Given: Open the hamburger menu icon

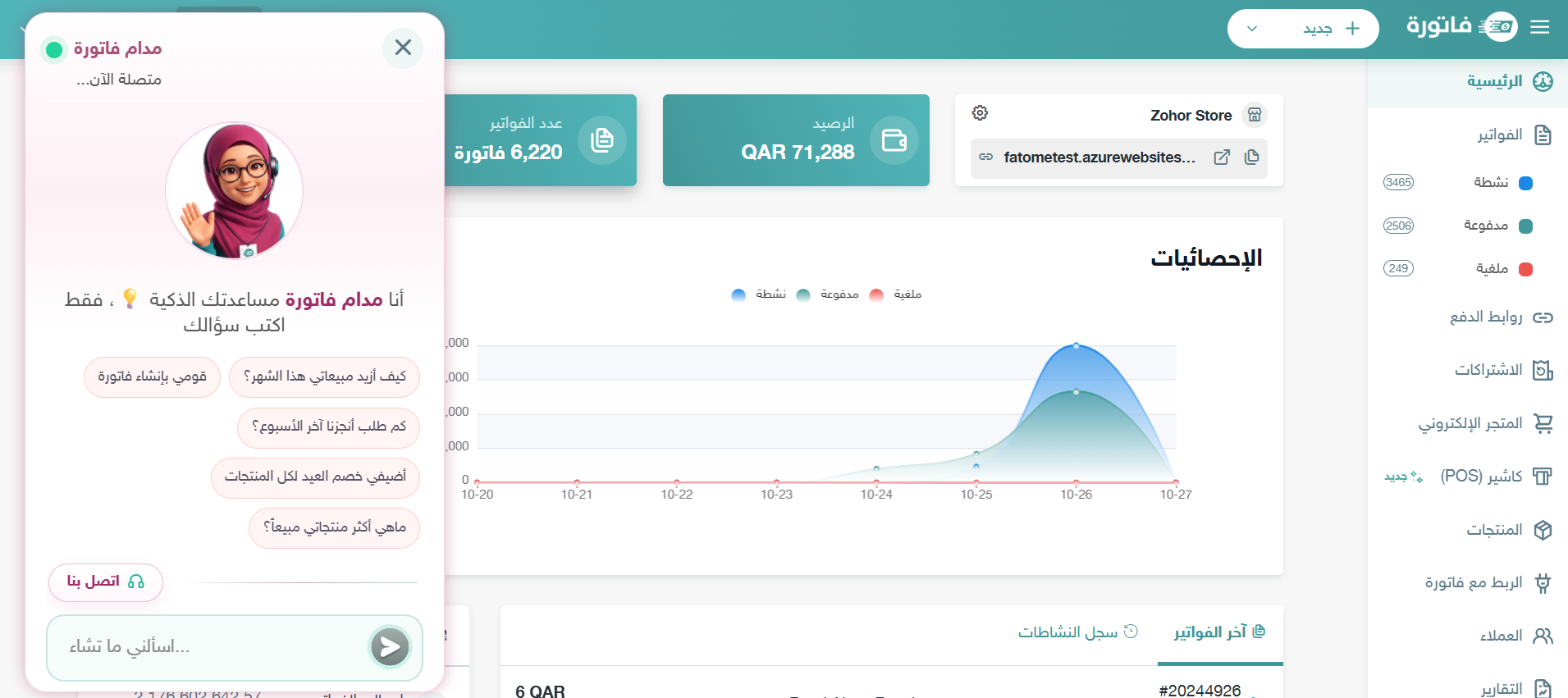Looking at the screenshot, I should 1540,28.
